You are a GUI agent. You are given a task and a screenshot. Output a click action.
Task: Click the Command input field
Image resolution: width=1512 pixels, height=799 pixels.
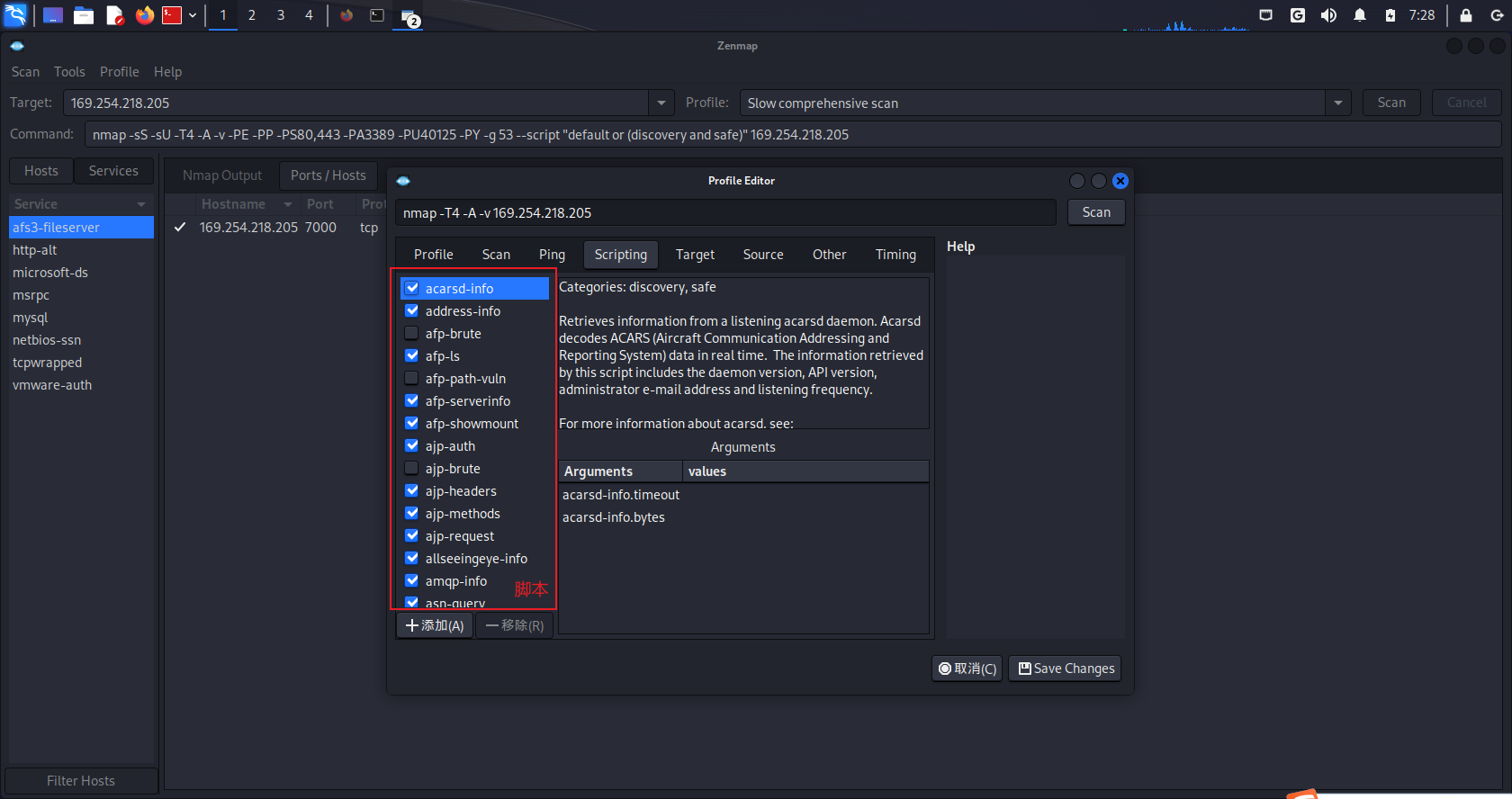[x=793, y=135]
